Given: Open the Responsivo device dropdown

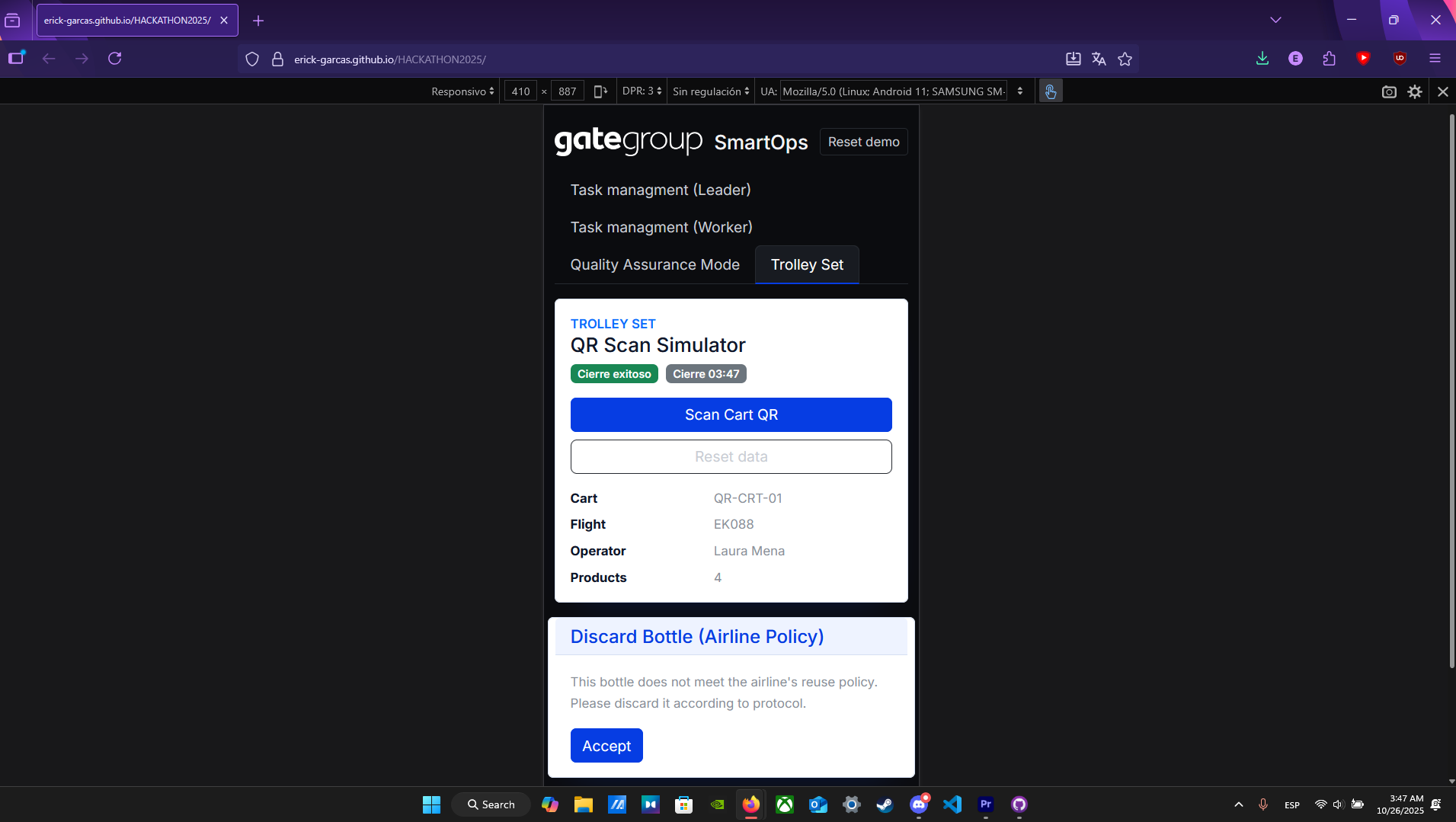Looking at the screenshot, I should [462, 91].
